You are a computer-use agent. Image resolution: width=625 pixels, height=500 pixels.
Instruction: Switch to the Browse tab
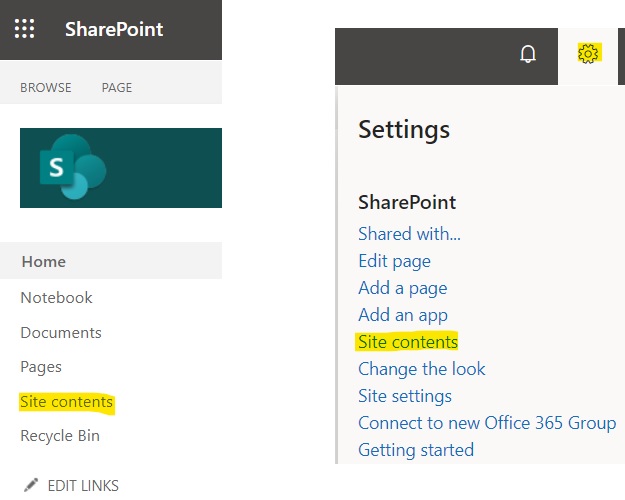tap(46, 87)
